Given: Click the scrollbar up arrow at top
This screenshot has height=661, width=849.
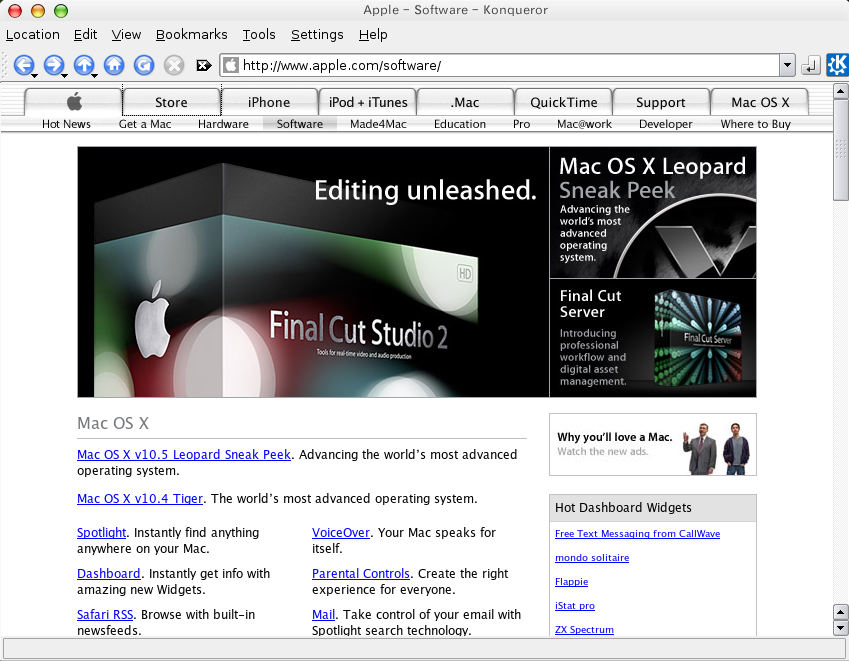Looking at the screenshot, I should pos(840,91).
